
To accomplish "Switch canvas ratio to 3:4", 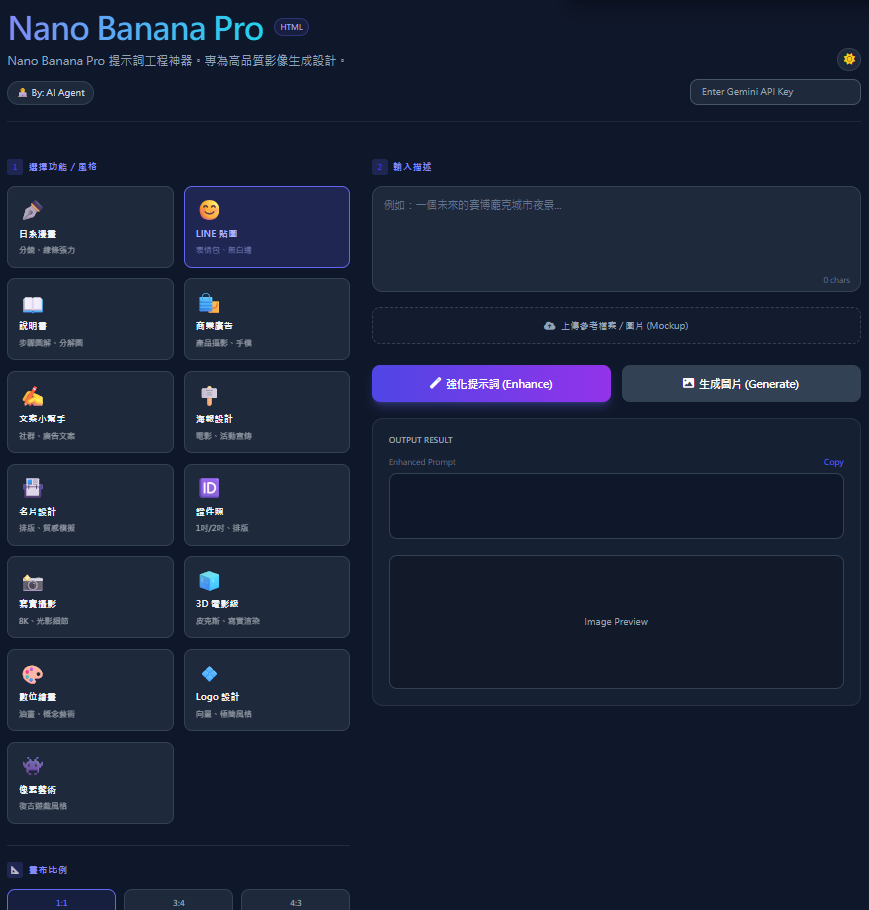I will pos(178,901).
